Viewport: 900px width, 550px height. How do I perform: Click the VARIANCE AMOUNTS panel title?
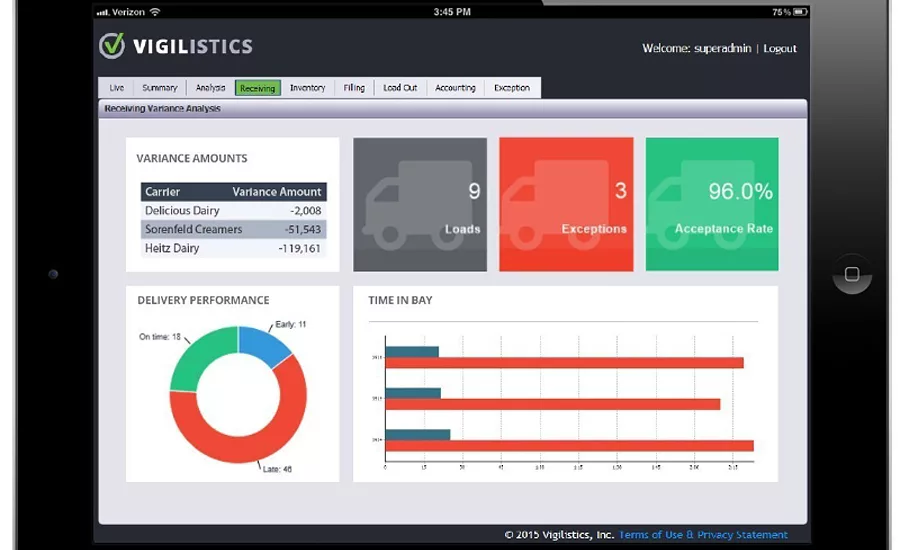(192, 158)
